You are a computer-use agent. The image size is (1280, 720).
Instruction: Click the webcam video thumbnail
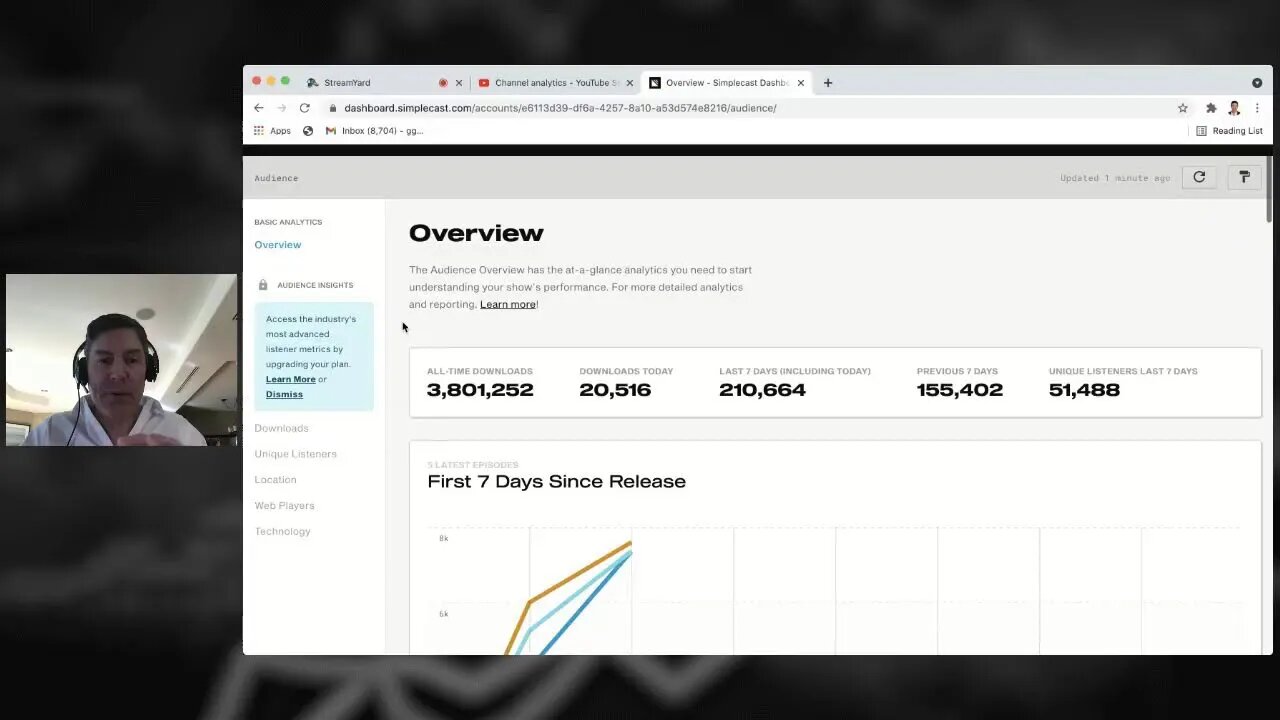(122, 360)
